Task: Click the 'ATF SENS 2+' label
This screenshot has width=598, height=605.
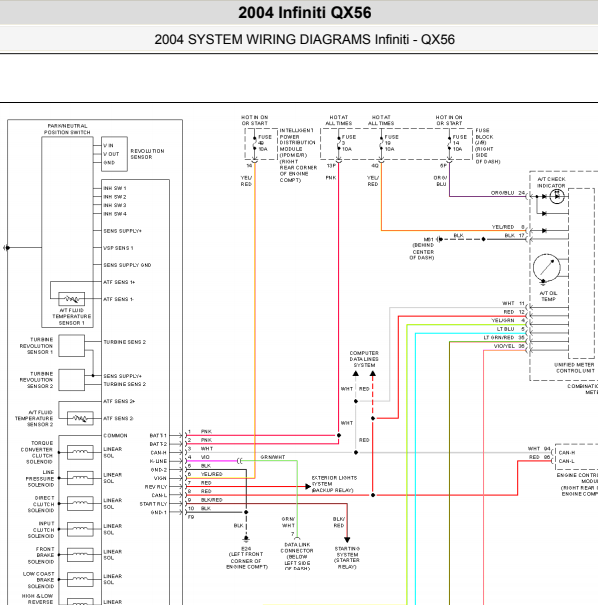Action: point(119,401)
